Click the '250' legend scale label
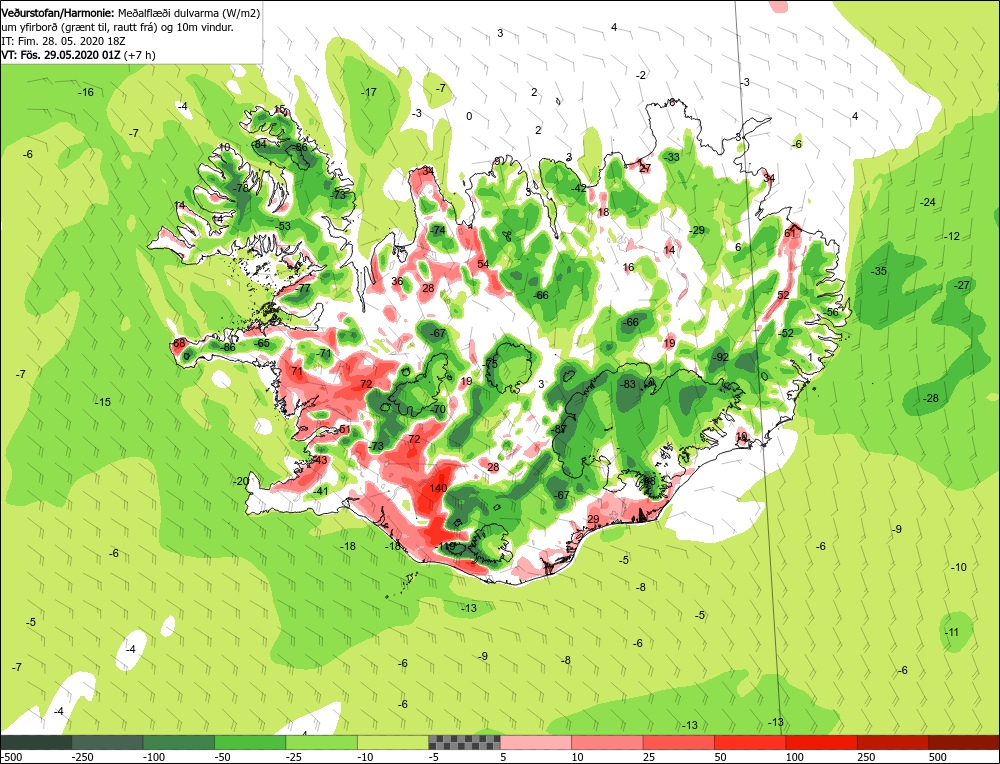 [x=866, y=757]
